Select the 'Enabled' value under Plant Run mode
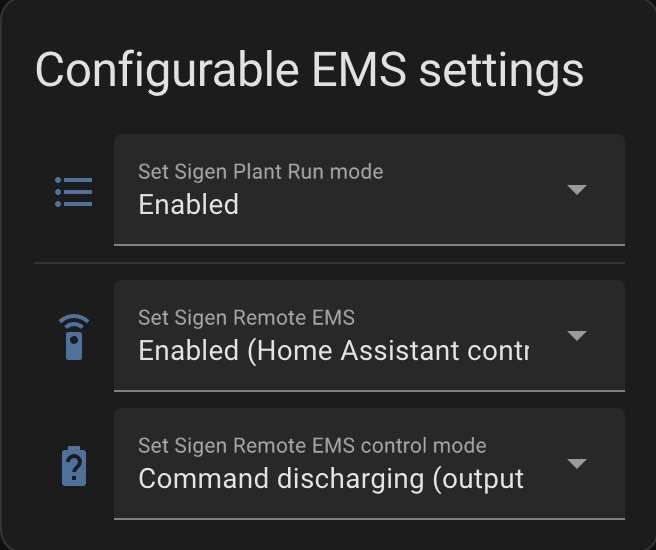 (189, 205)
